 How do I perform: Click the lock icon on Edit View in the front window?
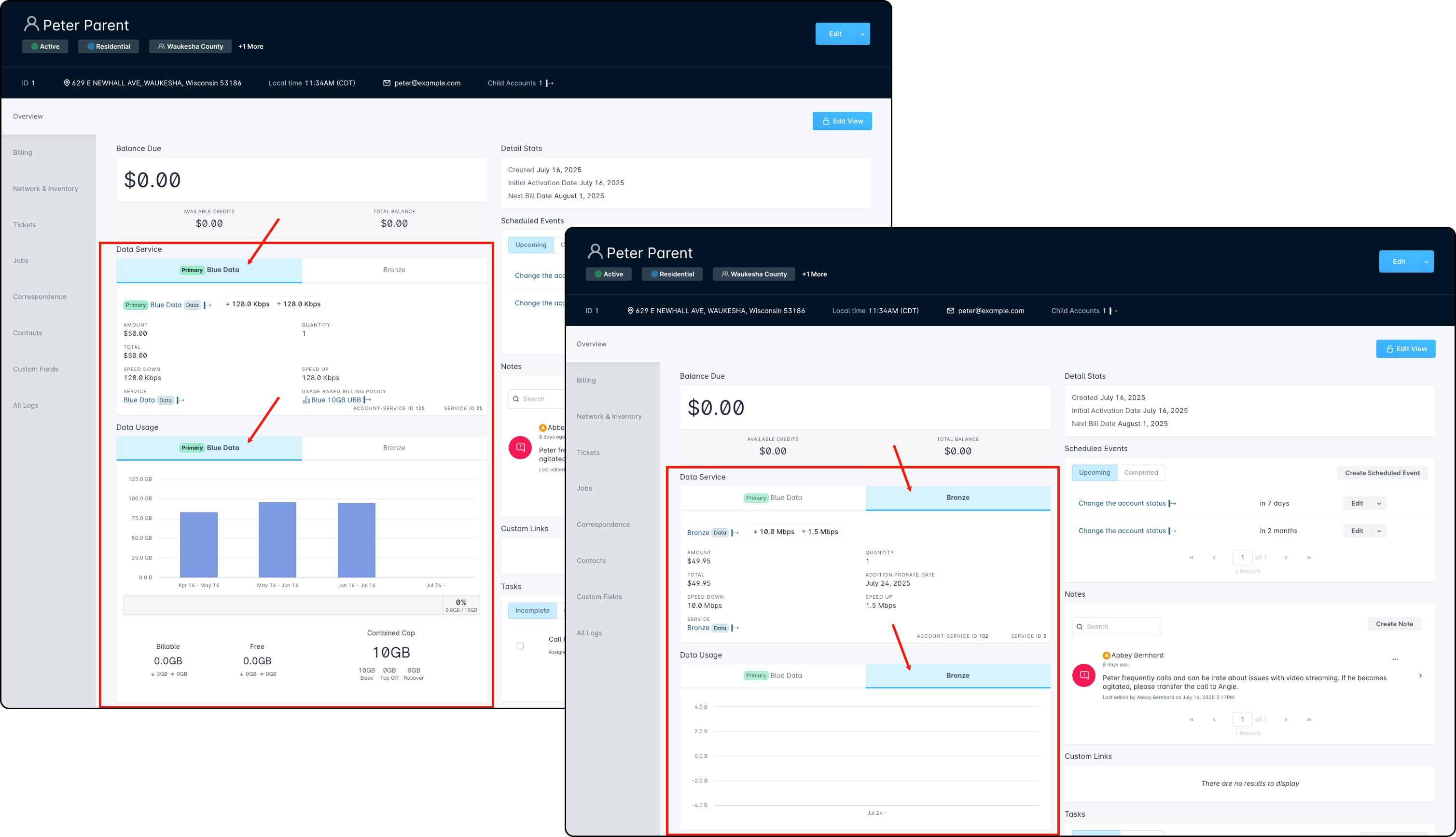coord(1389,349)
